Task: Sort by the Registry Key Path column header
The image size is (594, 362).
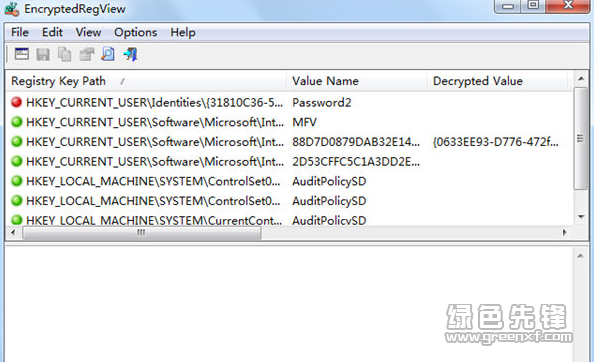Action: click(146, 81)
